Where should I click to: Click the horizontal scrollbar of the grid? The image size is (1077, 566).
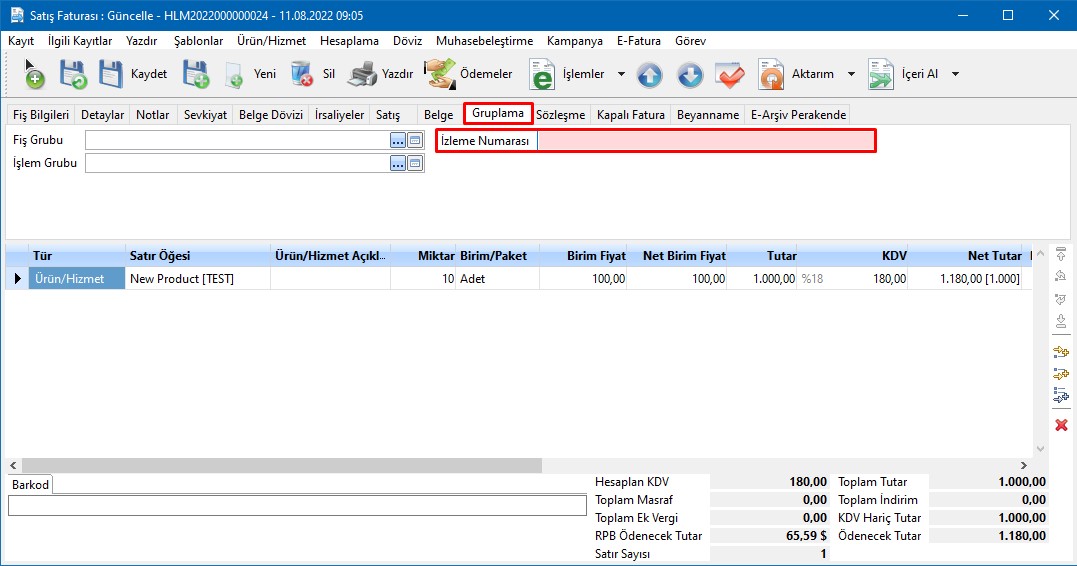coord(280,466)
